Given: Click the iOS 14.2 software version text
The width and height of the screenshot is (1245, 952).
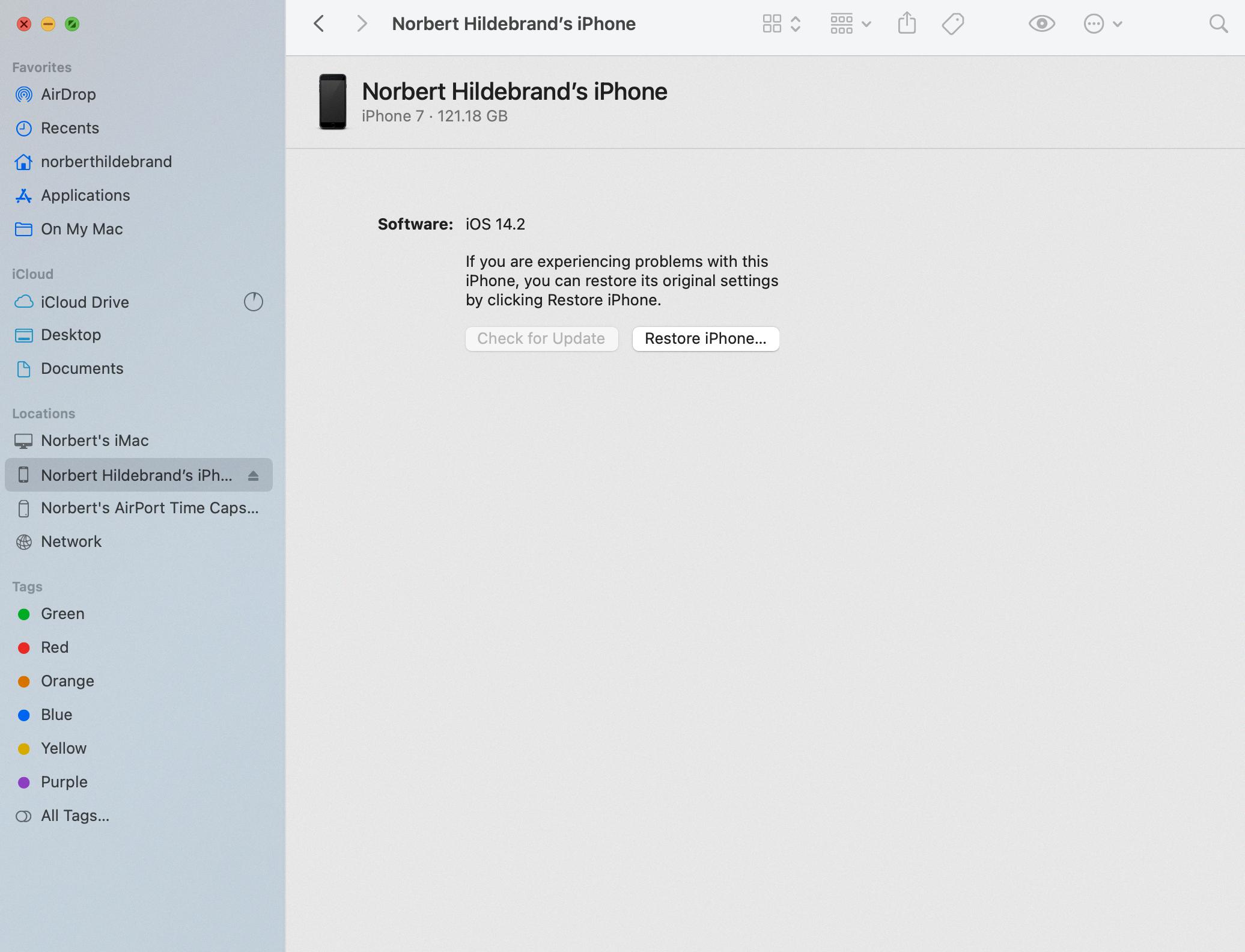Looking at the screenshot, I should tap(495, 224).
